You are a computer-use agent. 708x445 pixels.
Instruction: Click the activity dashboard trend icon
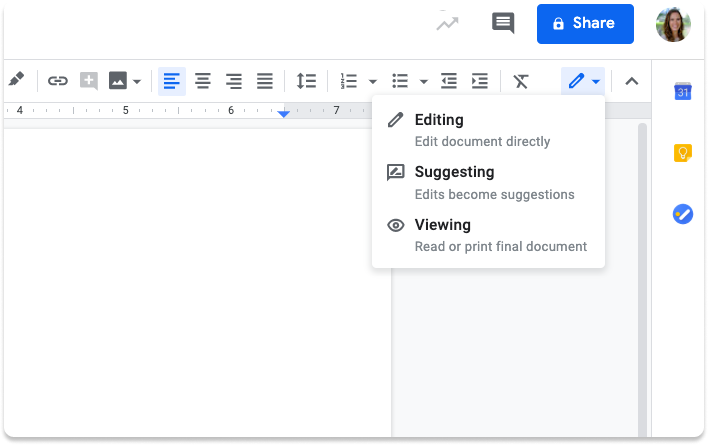coord(447,23)
